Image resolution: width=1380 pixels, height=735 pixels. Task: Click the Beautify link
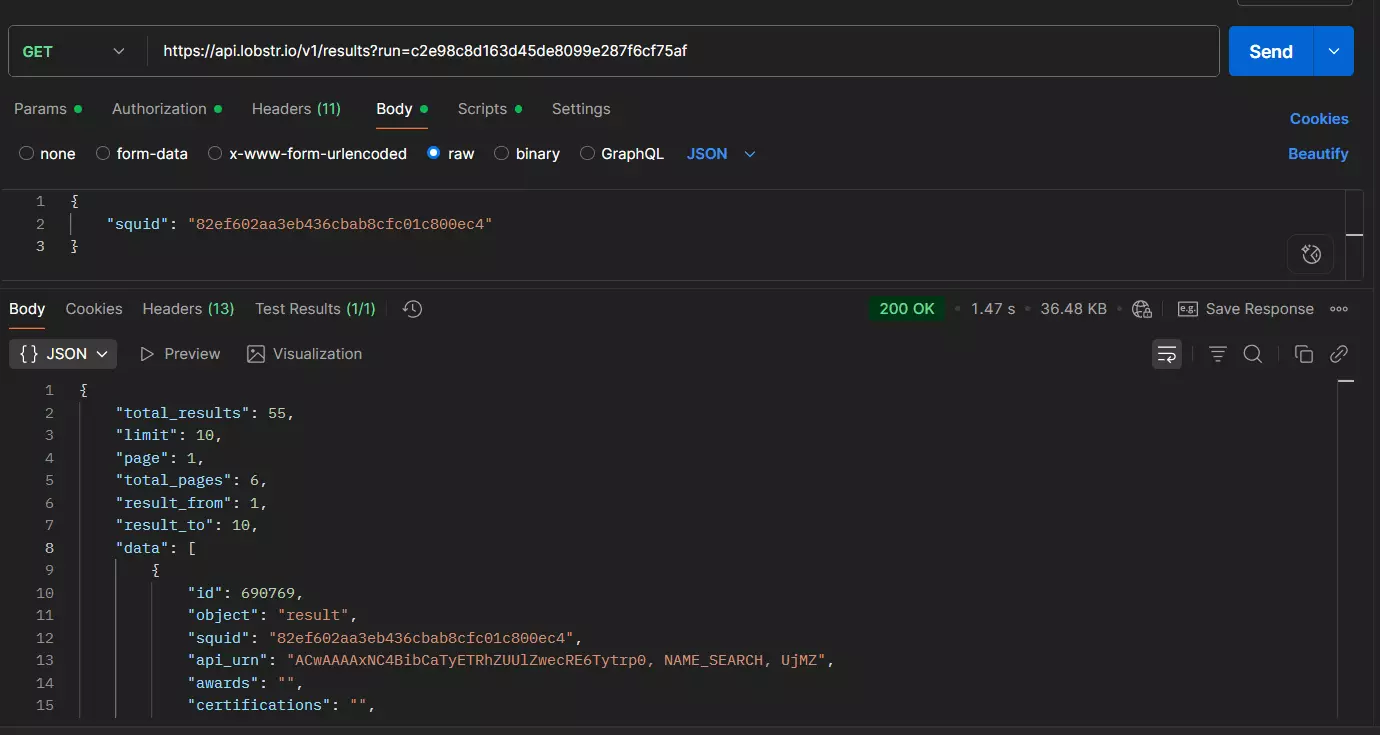pyautogui.click(x=1317, y=154)
